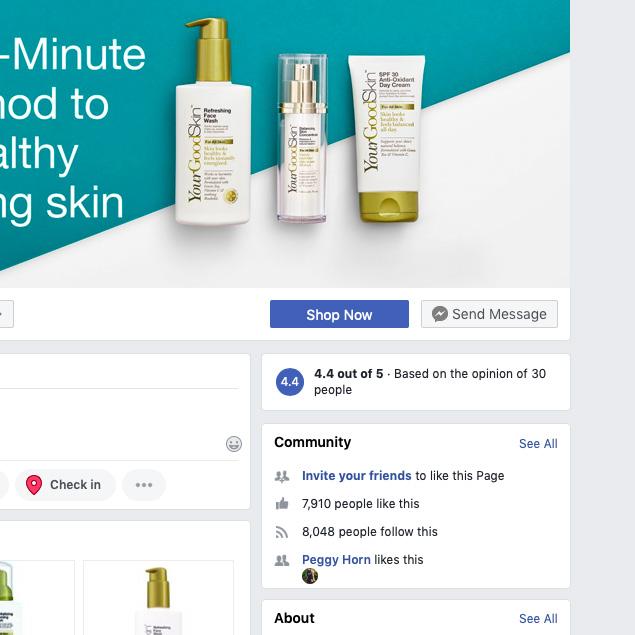Click See All in About section
Screen dimensions: 635x635
click(538, 618)
